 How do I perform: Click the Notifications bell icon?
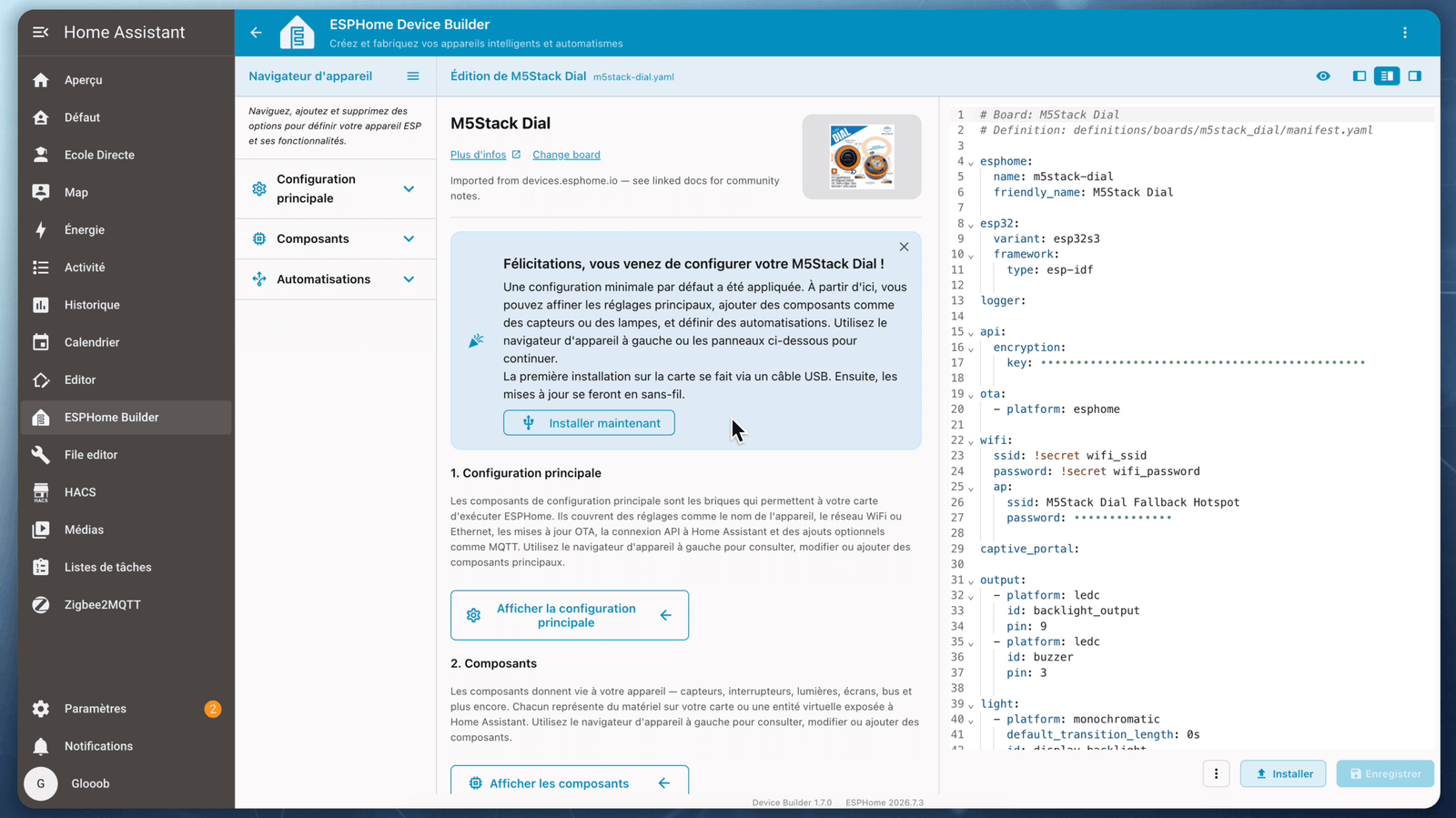coord(41,746)
